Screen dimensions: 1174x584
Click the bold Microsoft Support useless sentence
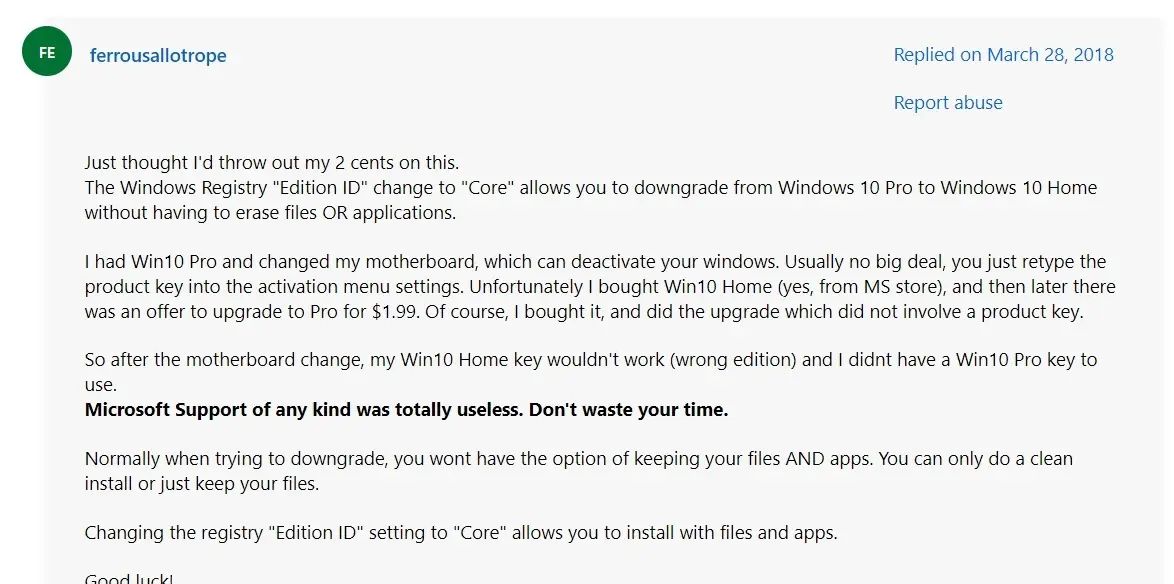point(406,409)
